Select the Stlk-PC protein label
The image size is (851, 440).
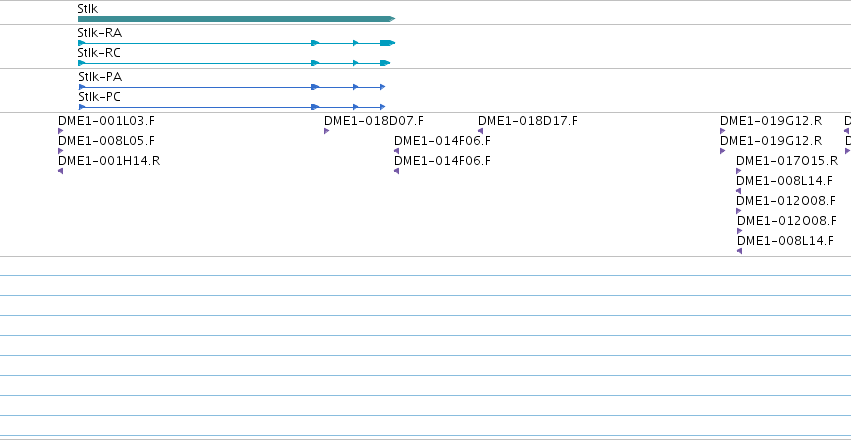[x=100, y=97]
